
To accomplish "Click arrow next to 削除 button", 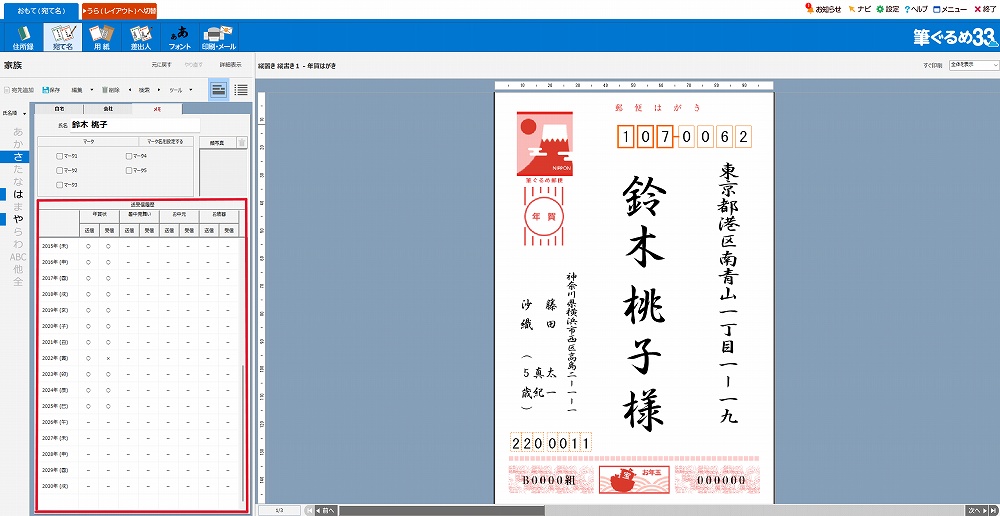I will (x=130, y=91).
